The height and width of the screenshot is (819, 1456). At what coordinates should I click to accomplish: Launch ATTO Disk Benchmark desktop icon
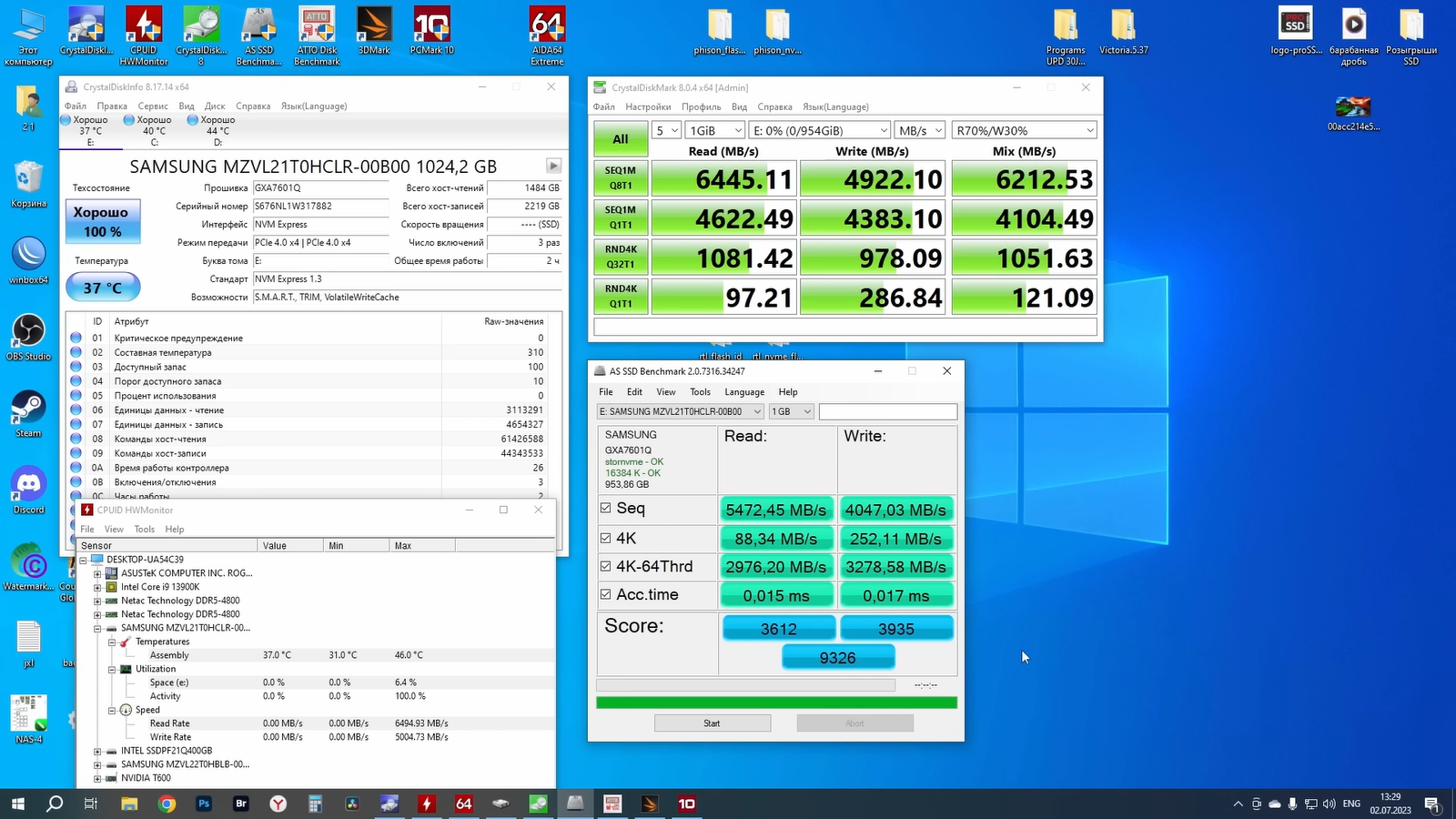tap(317, 30)
